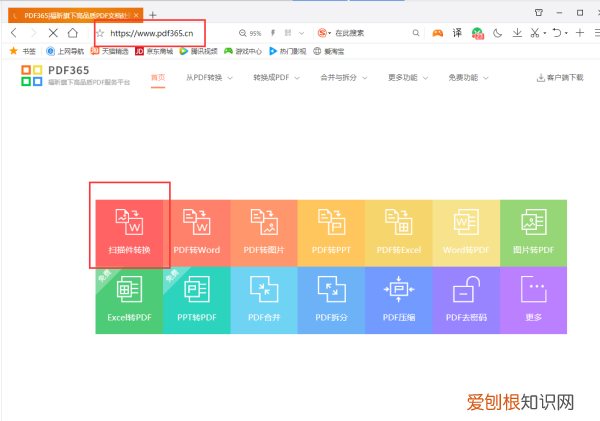The image size is (600, 421).
Task: Open the PDF转图片 tile
Action: click(264, 233)
